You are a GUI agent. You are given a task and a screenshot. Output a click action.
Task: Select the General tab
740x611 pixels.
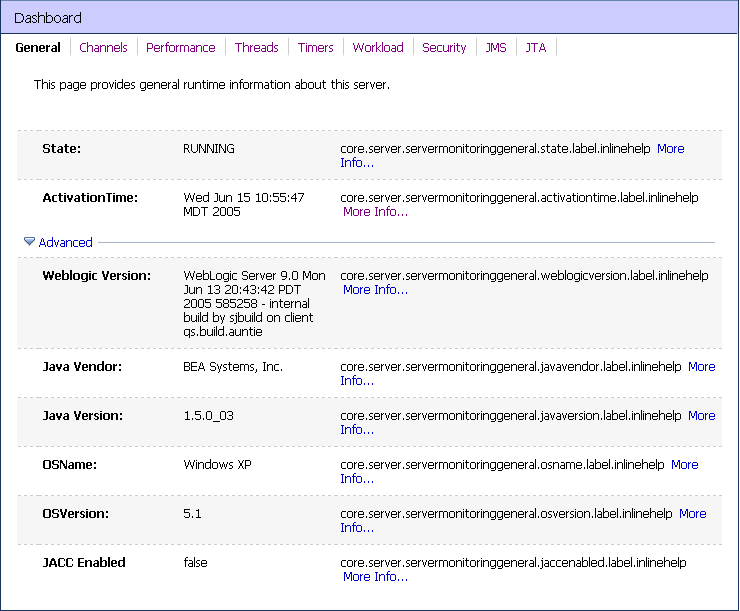pyautogui.click(x=38, y=48)
